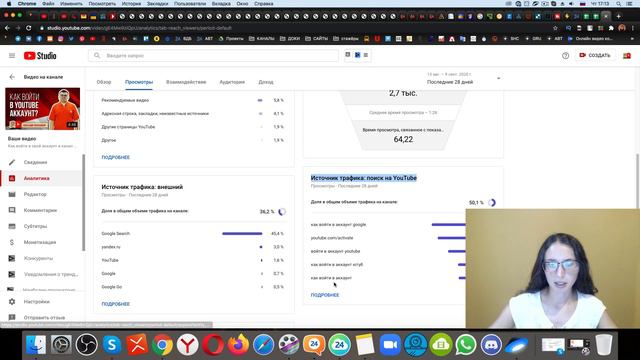Open Opera from the dock

coord(213,344)
